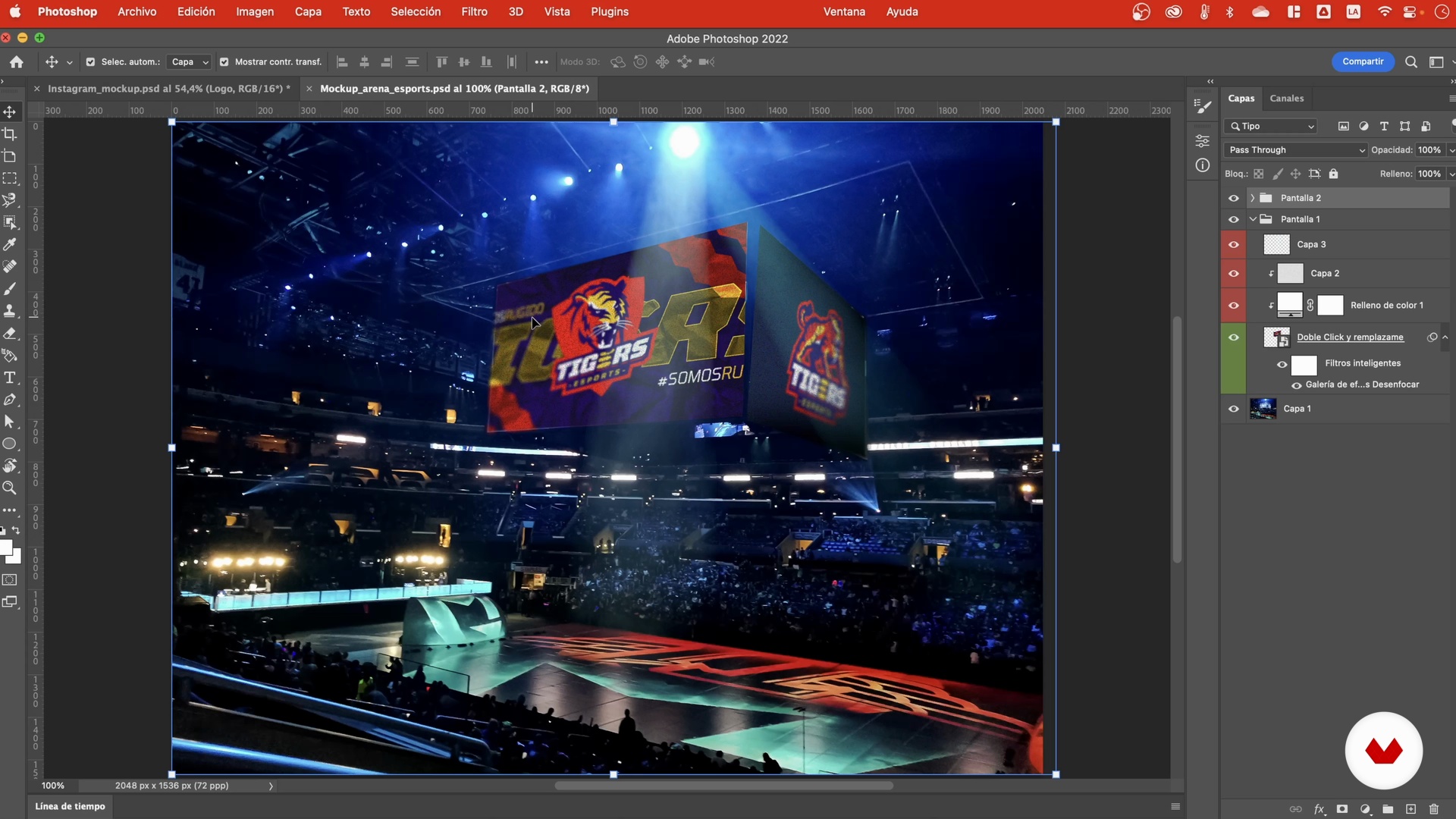Open the Move tool preset picker arrow
This screenshot has width=1456, height=819.
(x=69, y=62)
